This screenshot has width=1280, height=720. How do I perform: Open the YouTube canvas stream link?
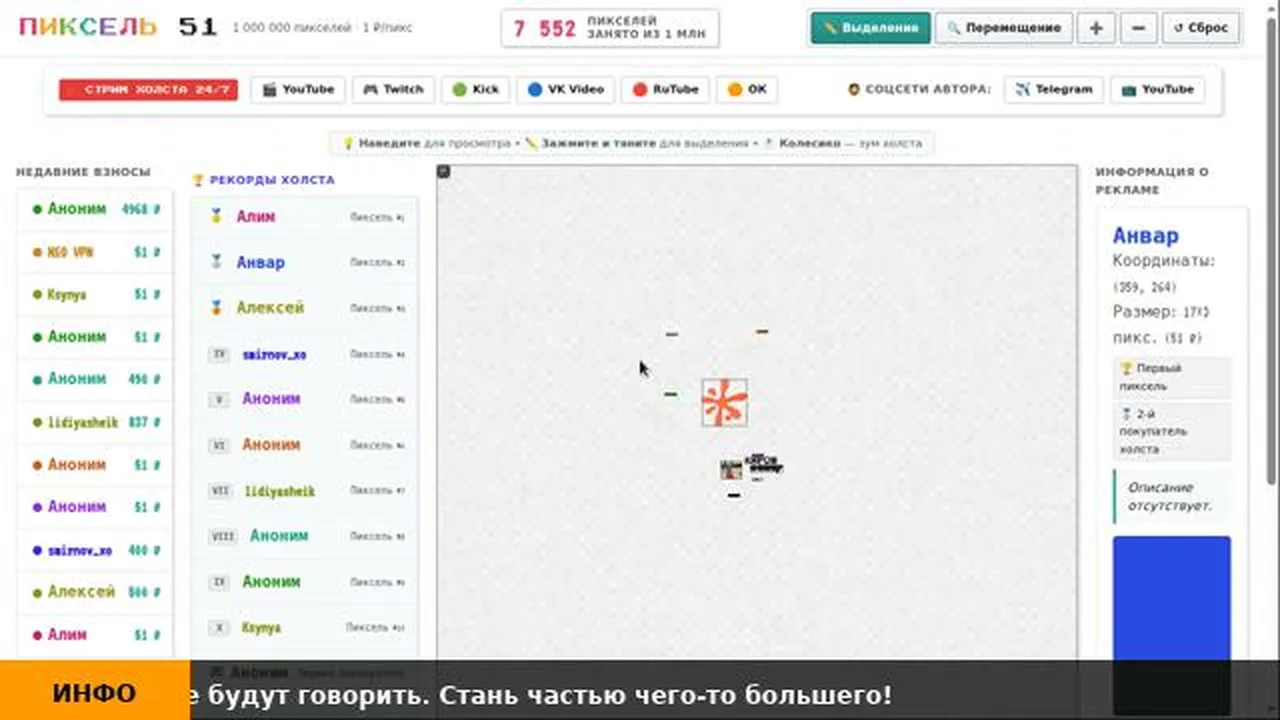coord(298,89)
